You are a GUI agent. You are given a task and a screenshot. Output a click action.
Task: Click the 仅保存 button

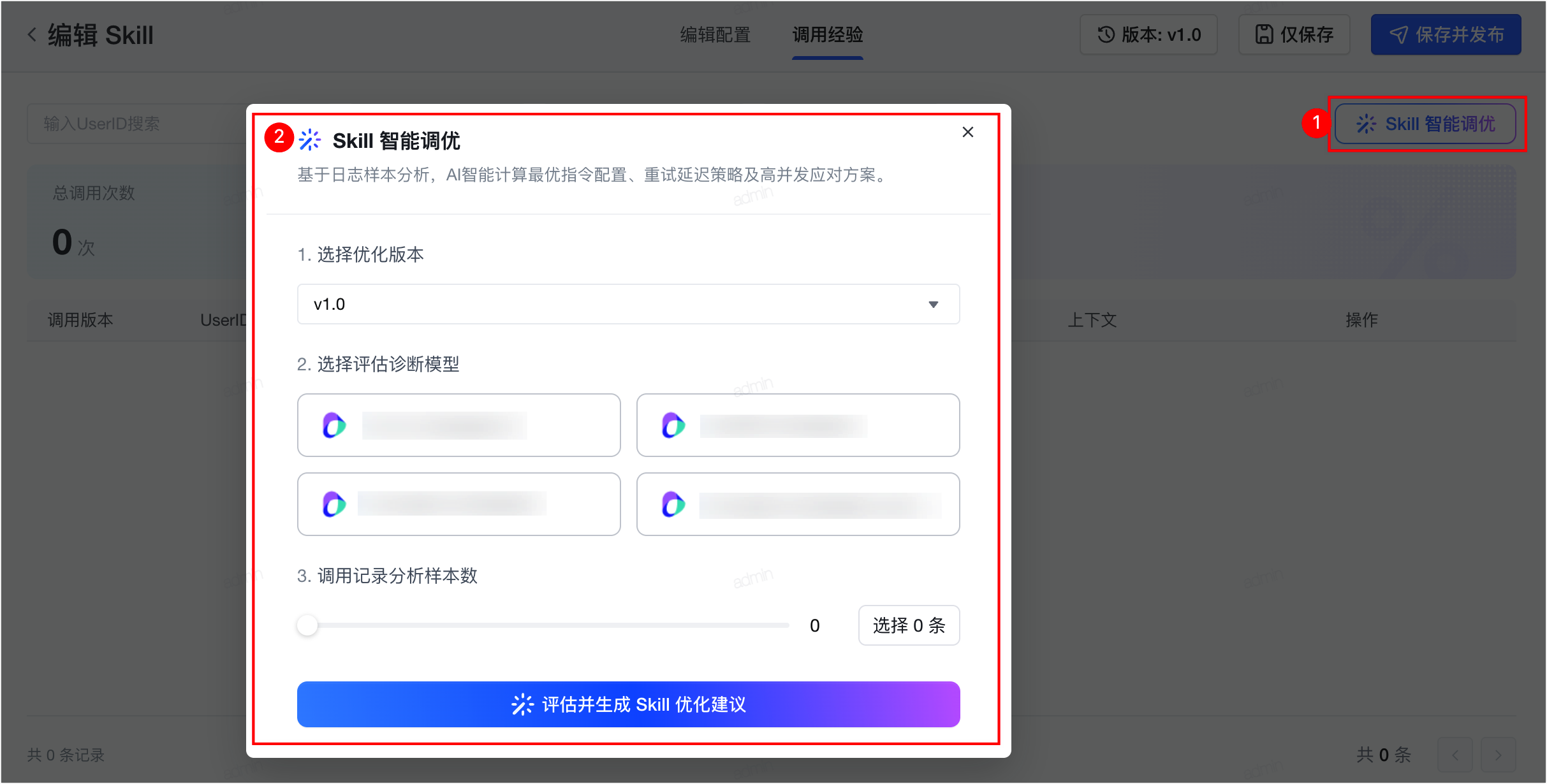pos(1294,34)
